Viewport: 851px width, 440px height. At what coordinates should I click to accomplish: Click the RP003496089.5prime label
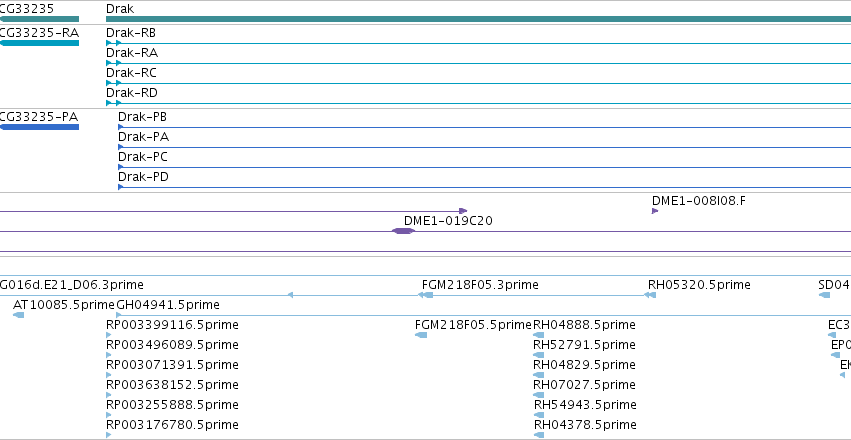pyautogui.click(x=172, y=346)
